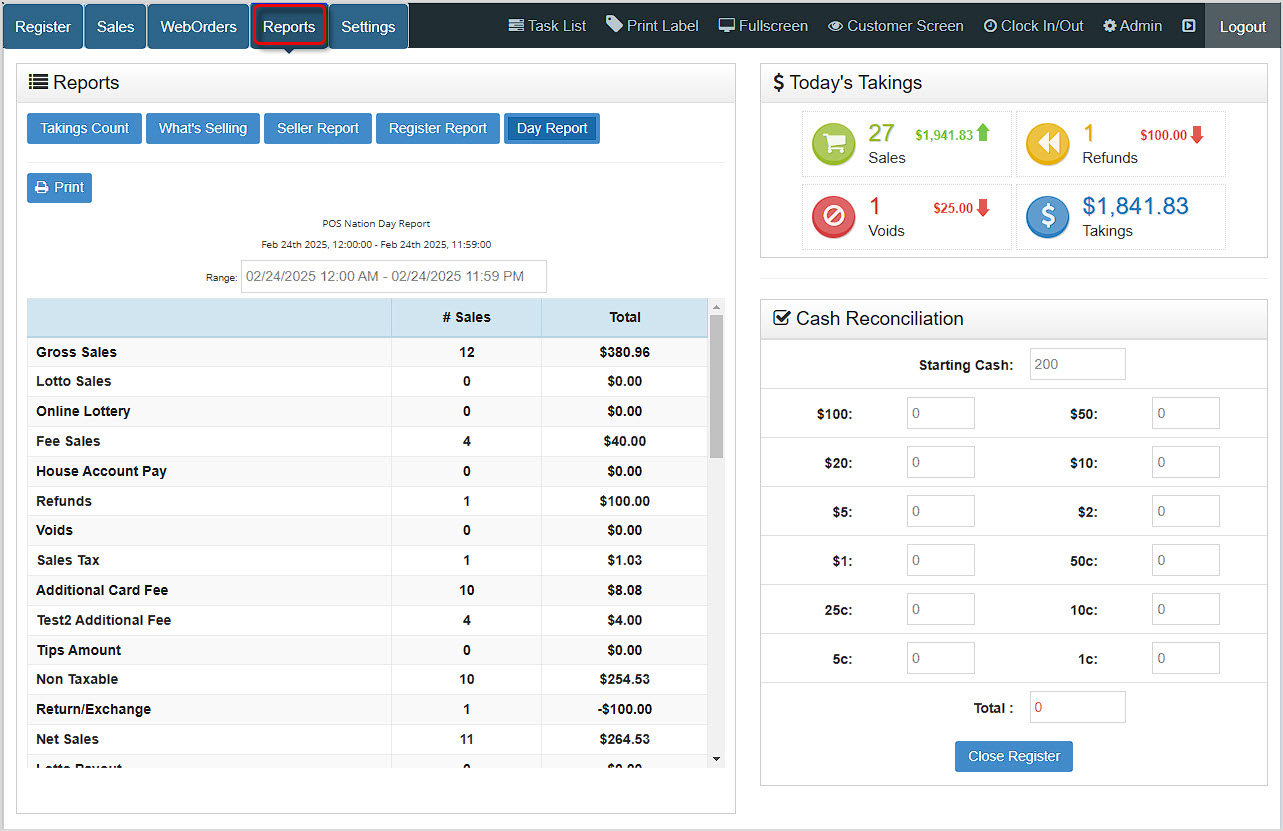Click the Starting Cash input field
This screenshot has height=831, width=1283.
pos(1077,363)
